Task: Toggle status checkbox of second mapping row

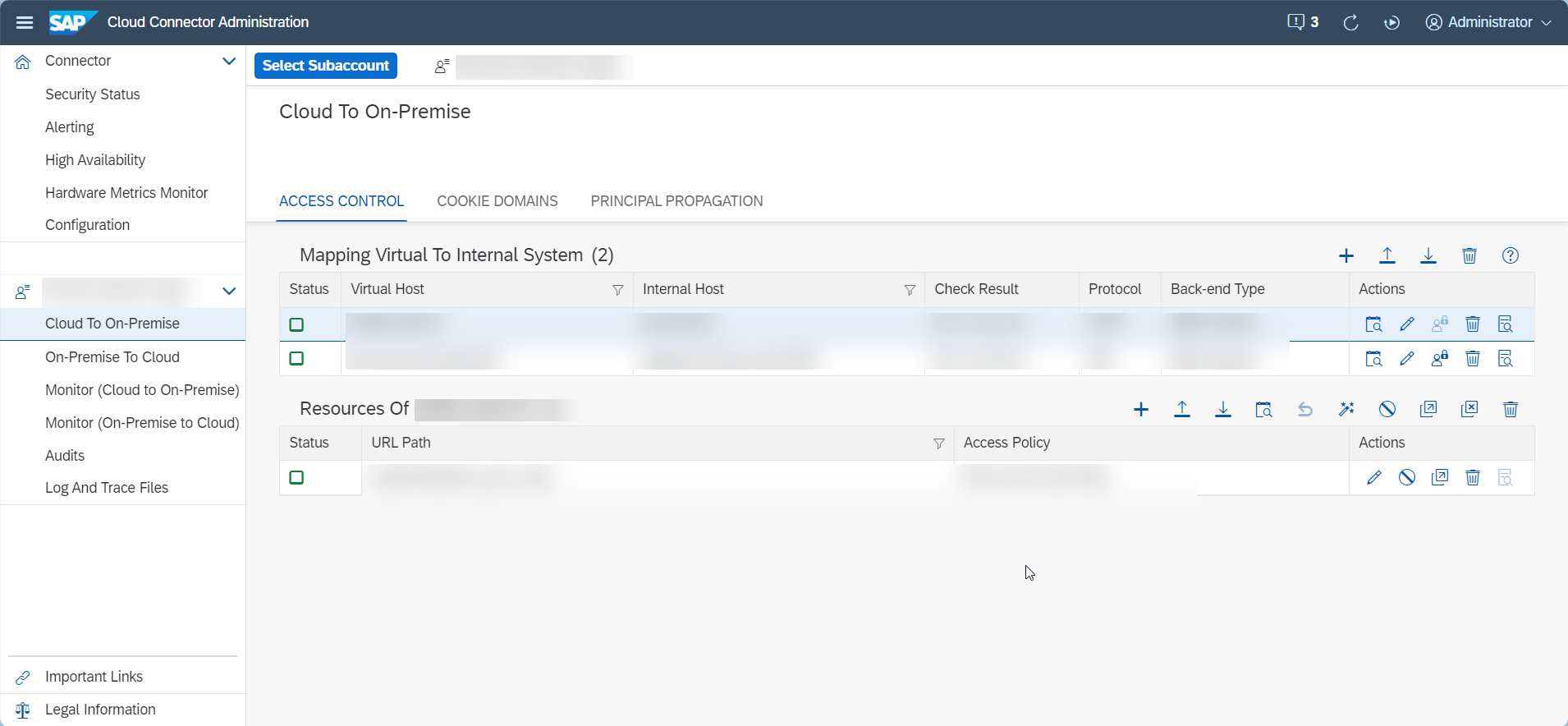Action: [296, 358]
